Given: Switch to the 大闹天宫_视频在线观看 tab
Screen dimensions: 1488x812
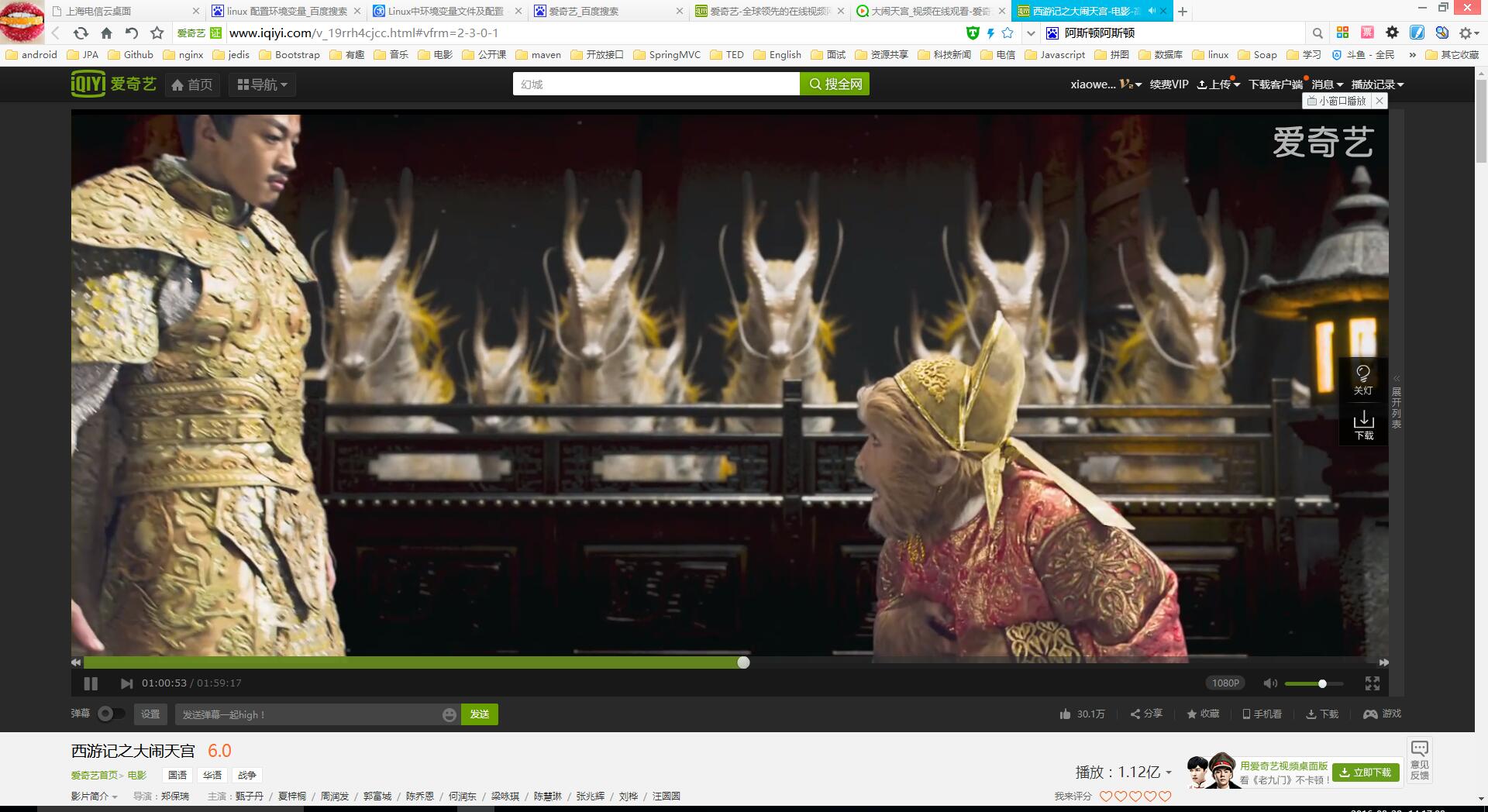Looking at the screenshot, I should click(930, 11).
